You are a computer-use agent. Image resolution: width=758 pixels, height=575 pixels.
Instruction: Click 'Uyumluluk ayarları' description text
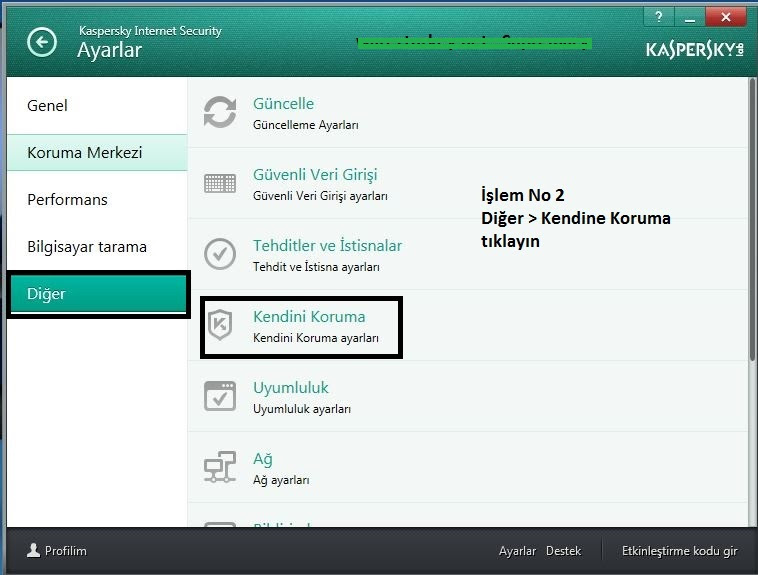point(302,409)
